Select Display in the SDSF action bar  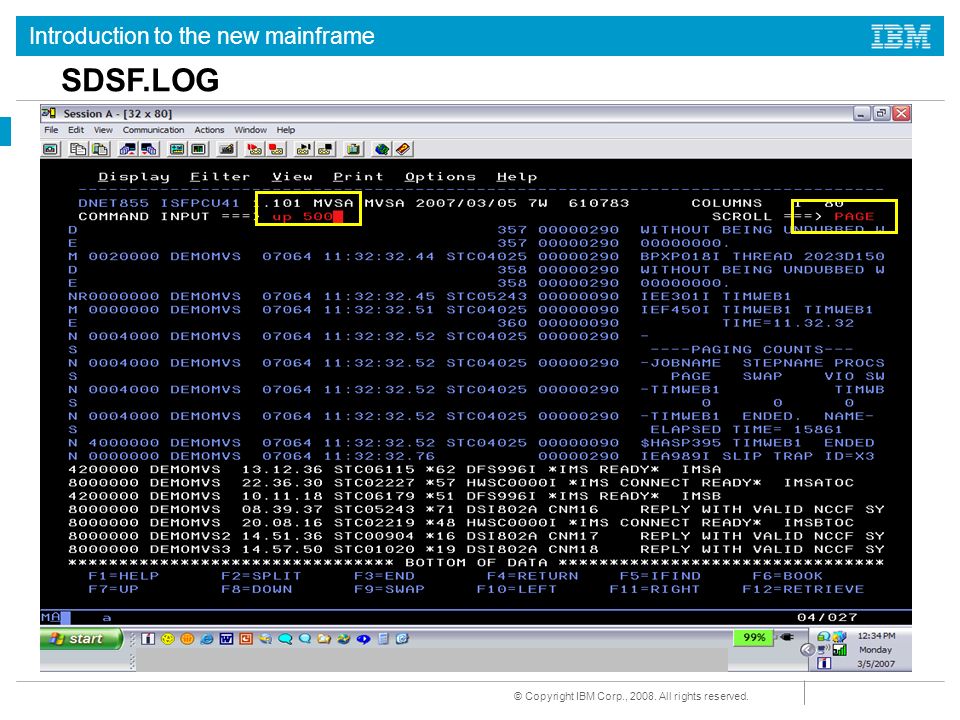pyautogui.click(x=133, y=177)
